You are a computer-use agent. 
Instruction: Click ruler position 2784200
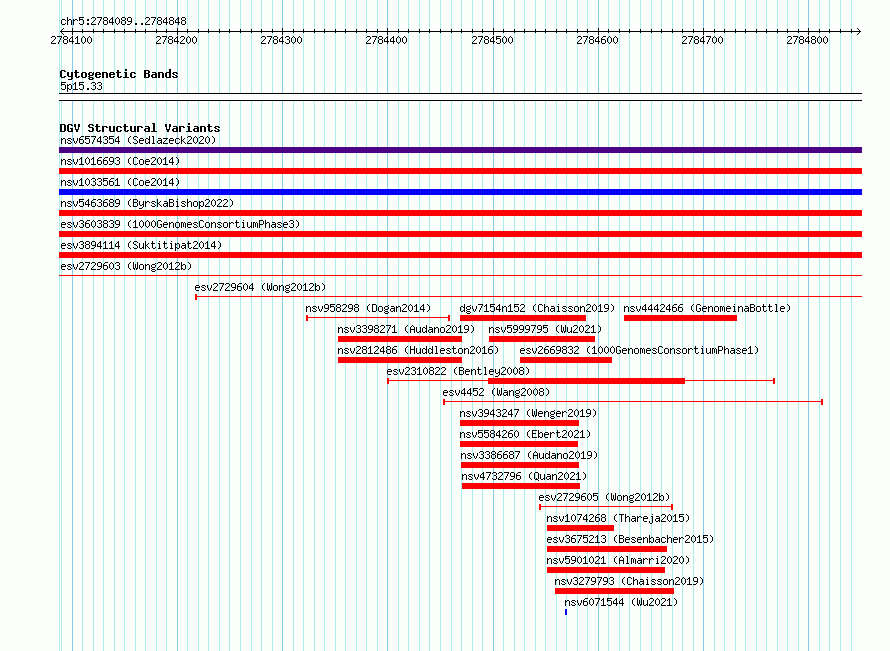(x=177, y=40)
